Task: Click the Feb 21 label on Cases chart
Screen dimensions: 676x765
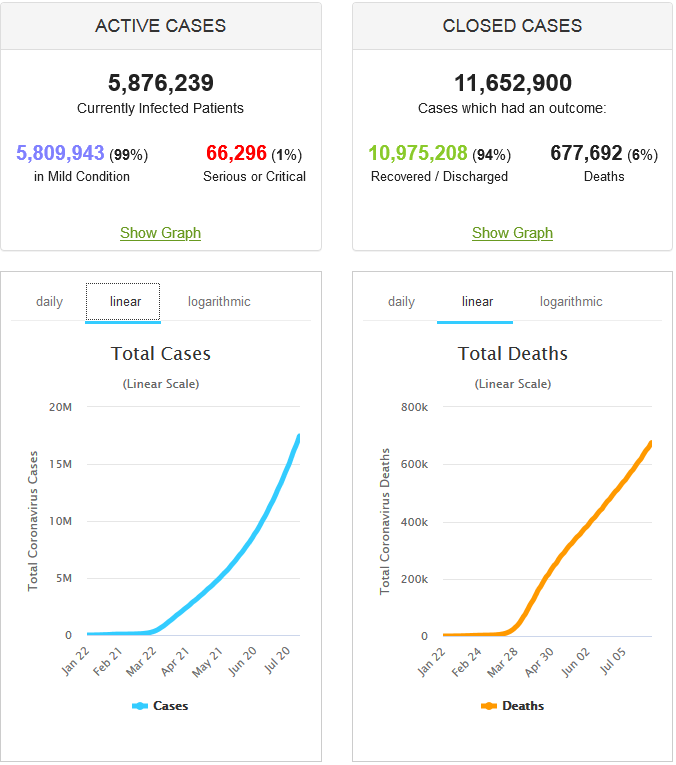Action: [x=108, y=661]
